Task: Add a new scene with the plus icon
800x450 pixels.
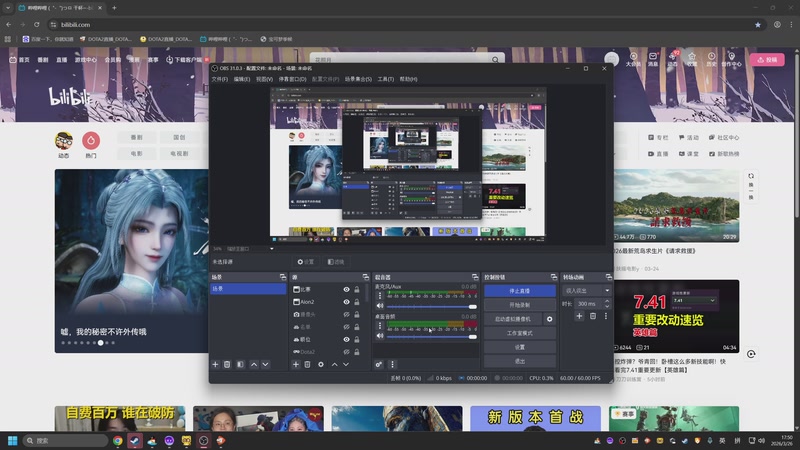Action: [215, 364]
